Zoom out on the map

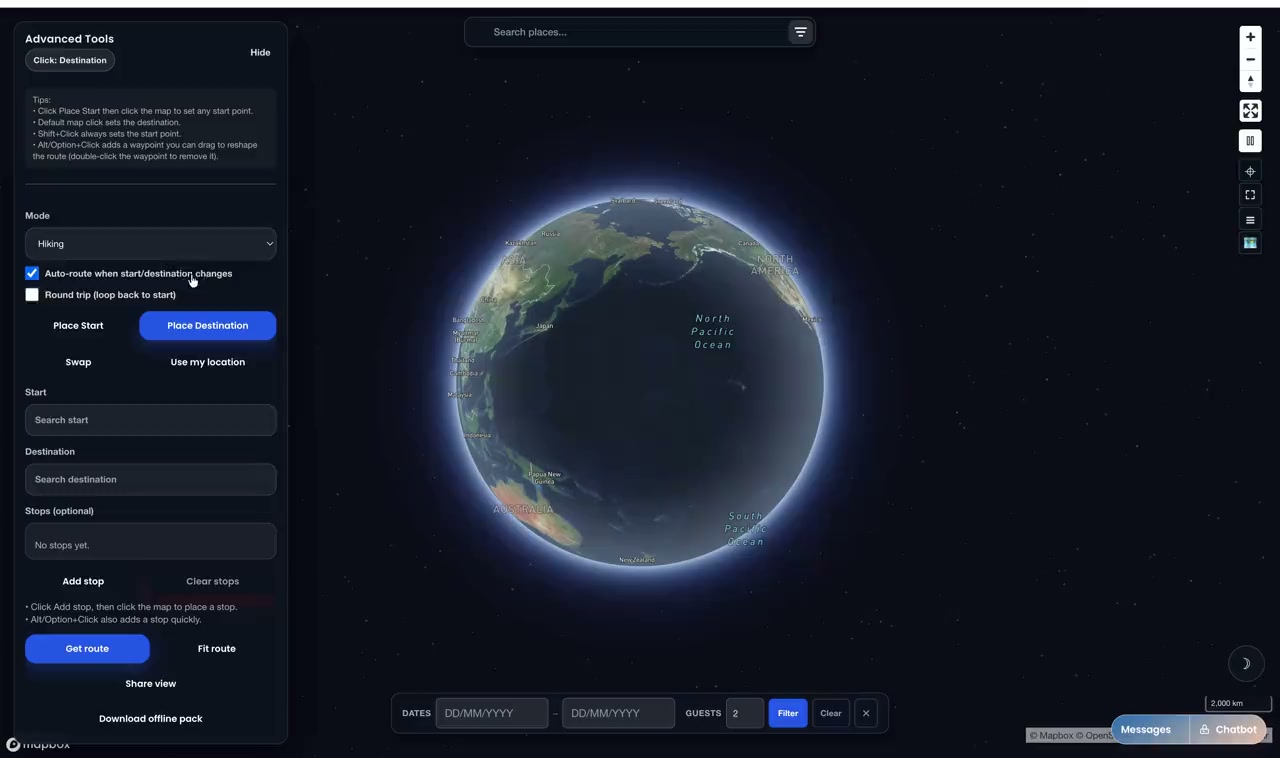[x=1250, y=59]
